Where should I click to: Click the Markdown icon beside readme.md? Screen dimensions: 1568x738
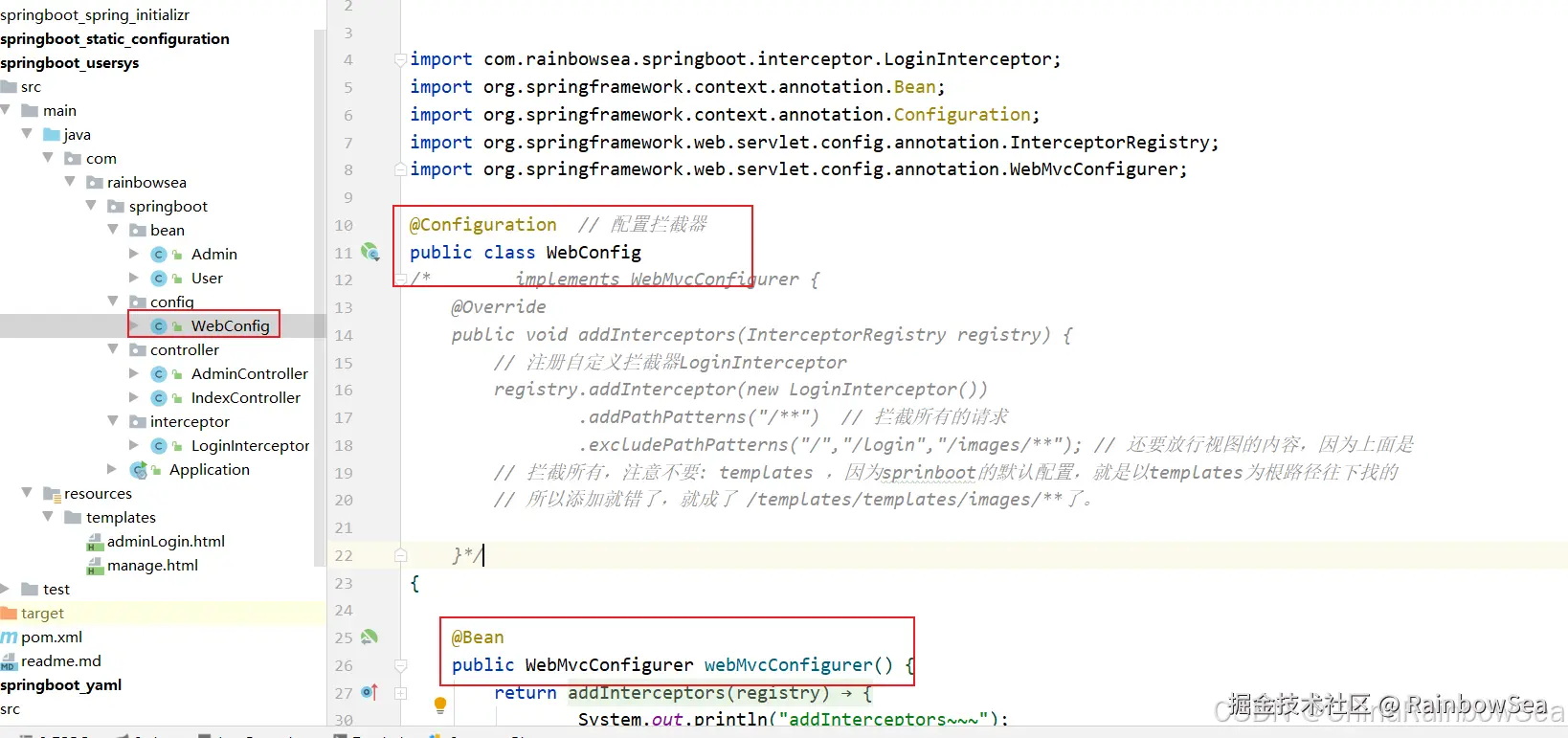[x=10, y=661]
